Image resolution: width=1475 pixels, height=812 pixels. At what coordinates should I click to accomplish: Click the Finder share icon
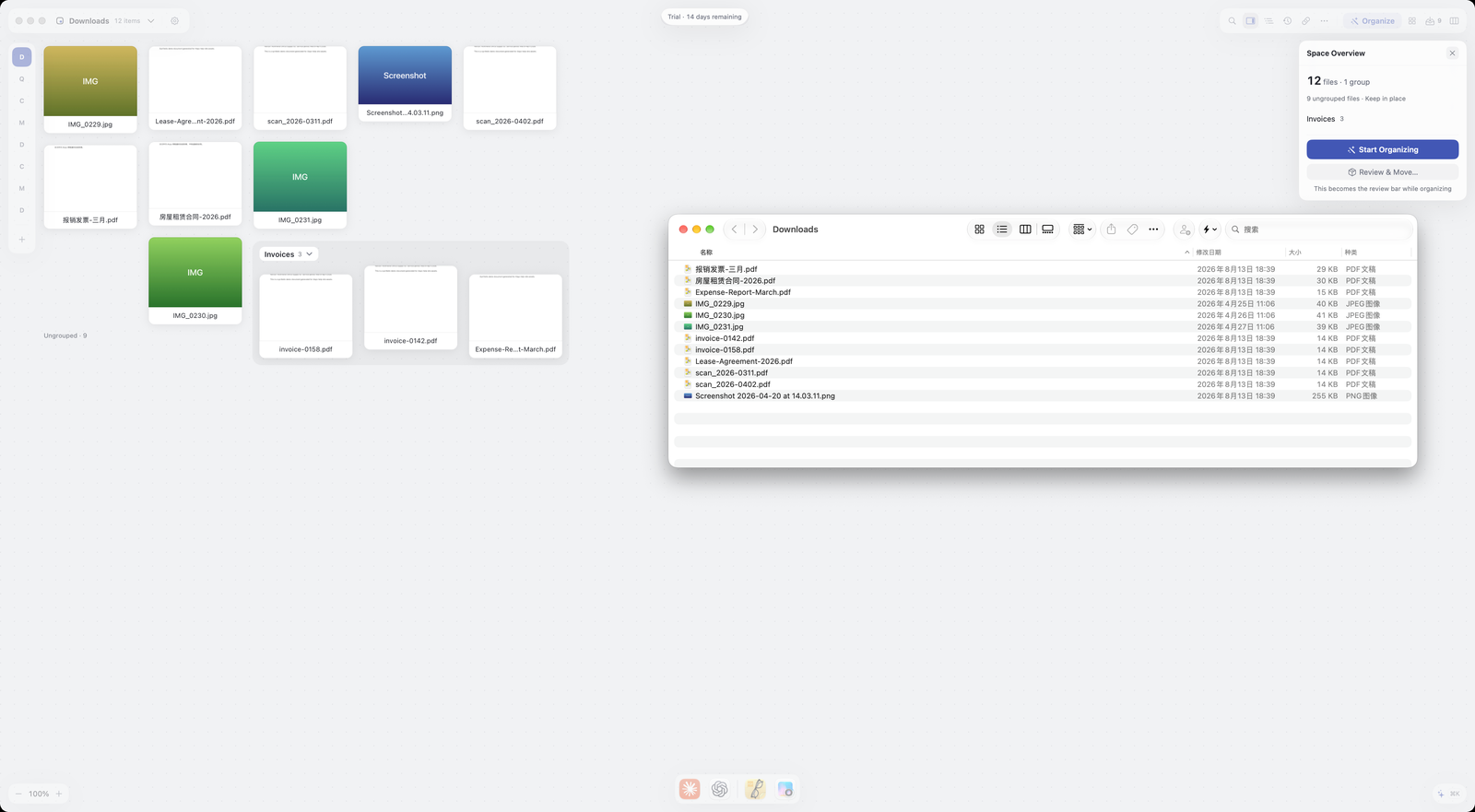pos(1111,229)
